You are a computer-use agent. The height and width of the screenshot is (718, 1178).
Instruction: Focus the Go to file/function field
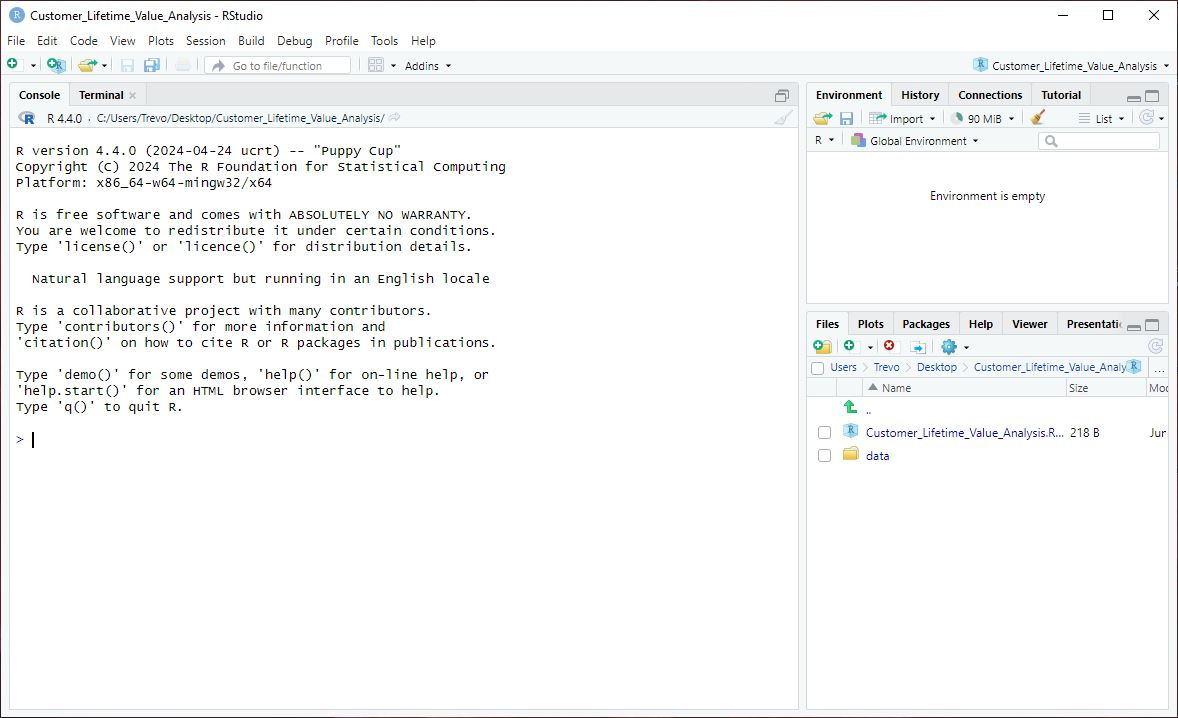tap(277, 65)
